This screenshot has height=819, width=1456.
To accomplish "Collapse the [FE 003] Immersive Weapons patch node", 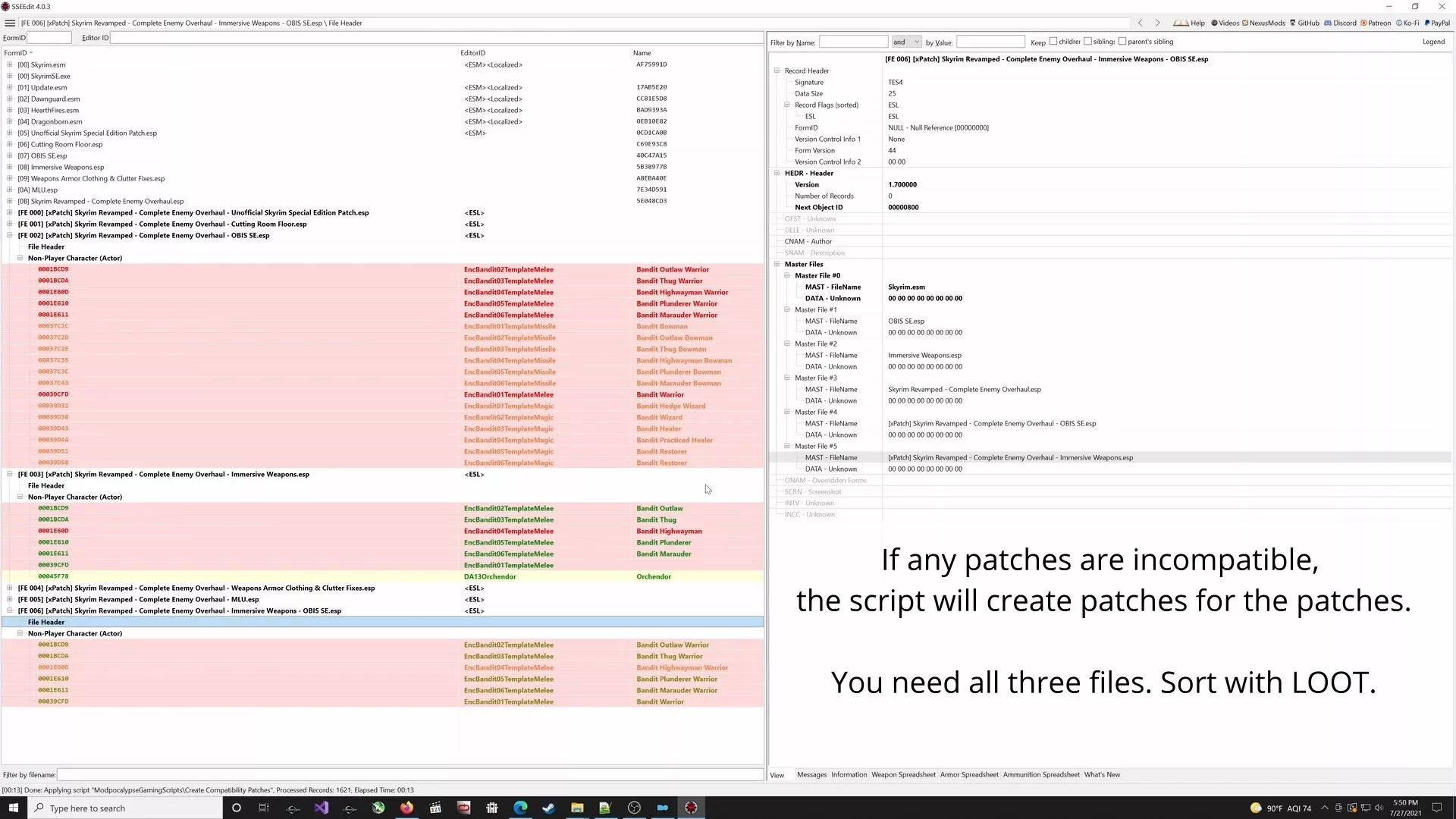I will 10,474.
